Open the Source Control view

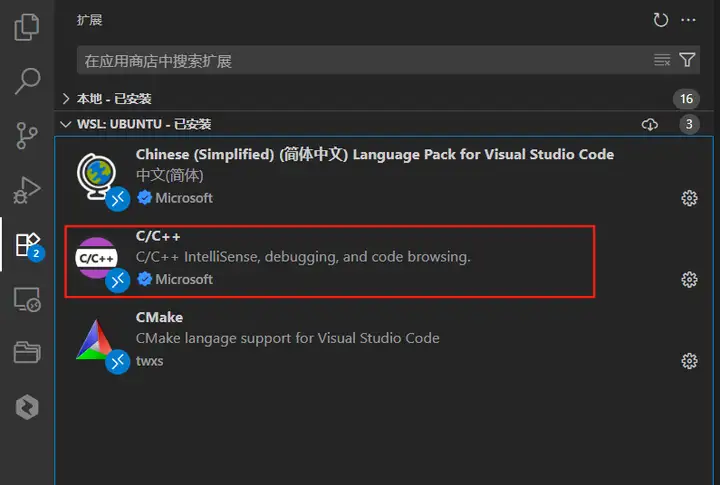point(27,135)
